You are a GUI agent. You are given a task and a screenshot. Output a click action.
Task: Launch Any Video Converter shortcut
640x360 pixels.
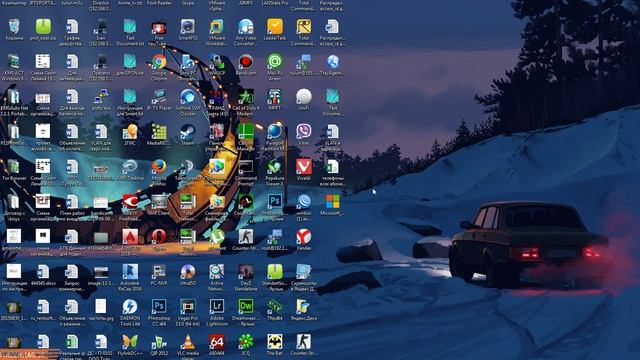coord(246,27)
